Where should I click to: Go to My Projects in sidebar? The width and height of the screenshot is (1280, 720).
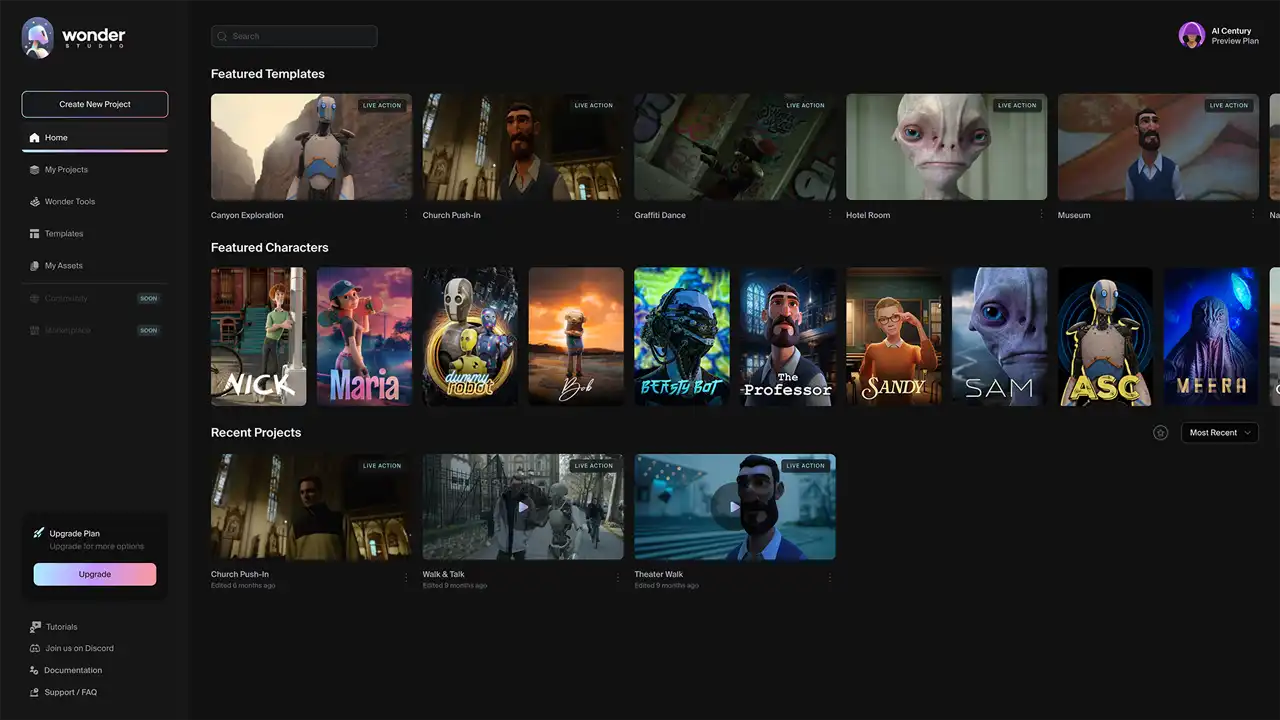(x=66, y=170)
